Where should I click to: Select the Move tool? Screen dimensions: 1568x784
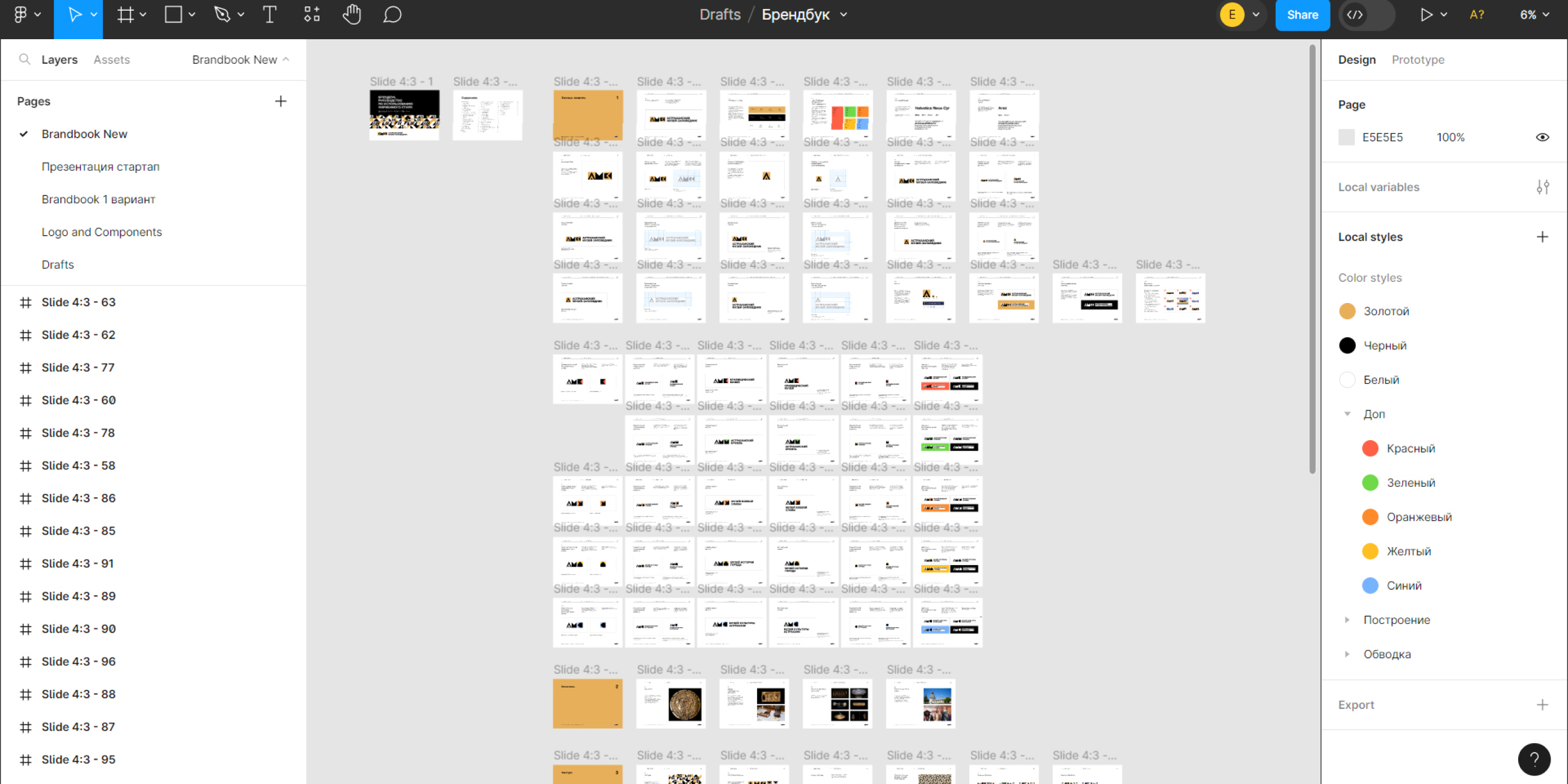(75, 15)
